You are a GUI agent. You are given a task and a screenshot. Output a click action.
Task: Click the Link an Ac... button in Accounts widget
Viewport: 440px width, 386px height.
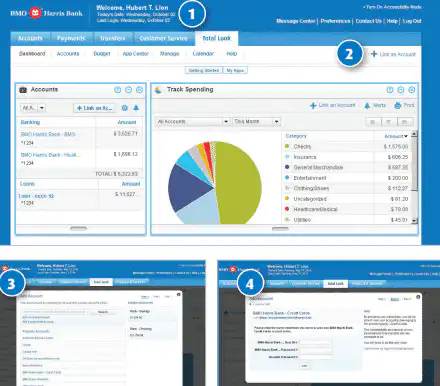point(94,108)
